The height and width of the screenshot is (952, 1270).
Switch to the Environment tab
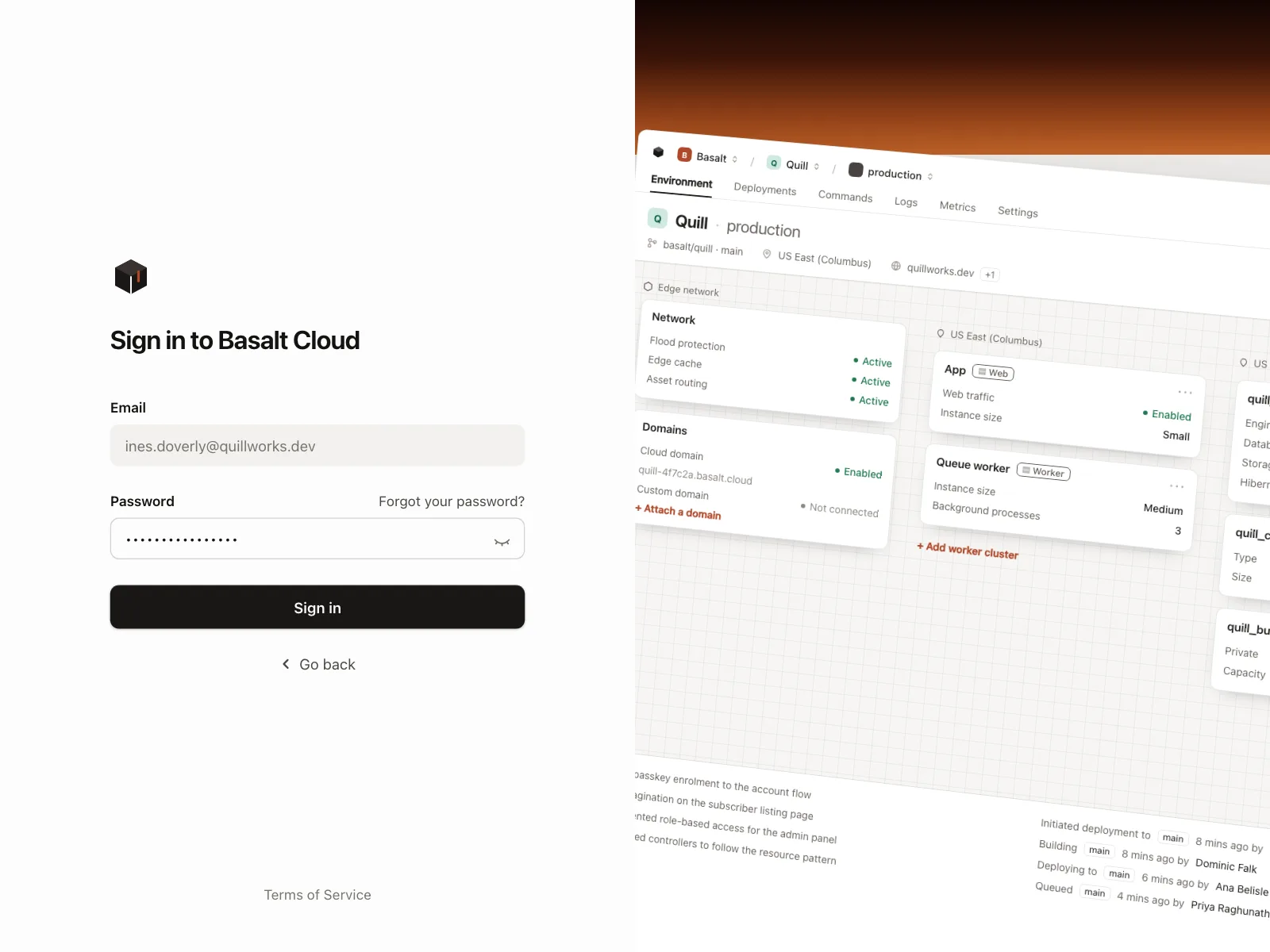click(682, 182)
